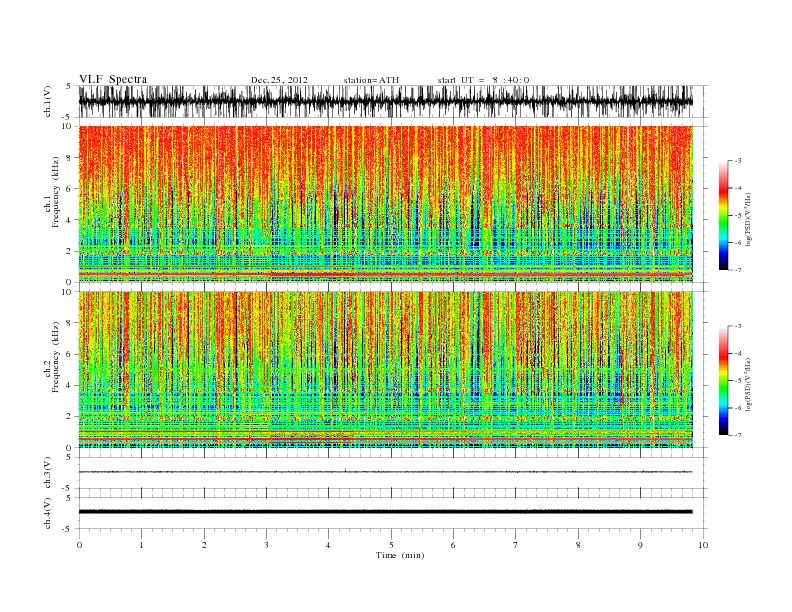Click the 'station=ATH' header label
Image resolution: width=792 pixels, height=612 pixels.
click(x=371, y=80)
